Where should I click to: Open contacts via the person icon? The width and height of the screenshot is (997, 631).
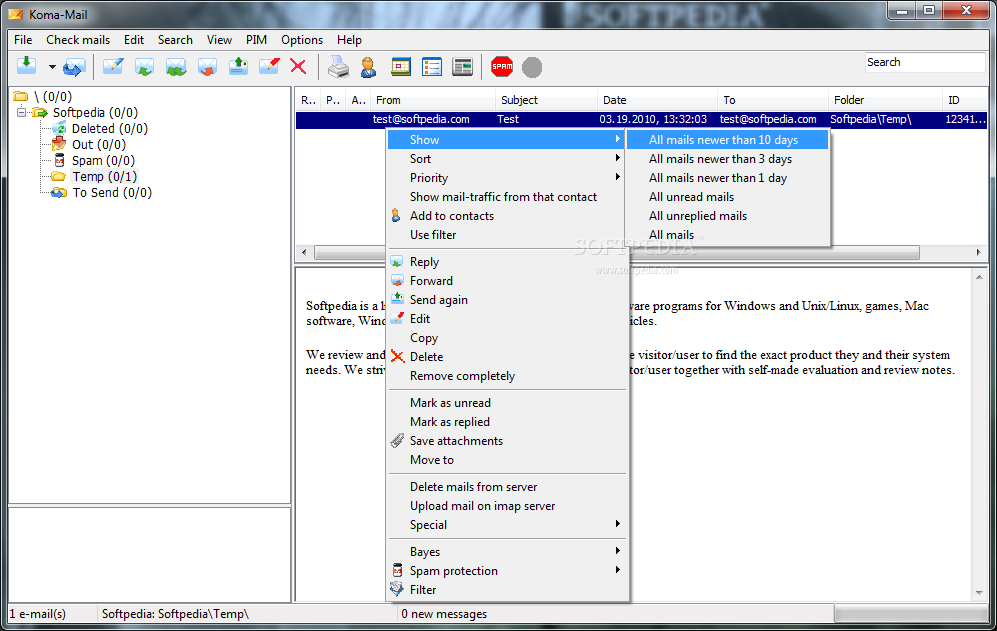368,66
